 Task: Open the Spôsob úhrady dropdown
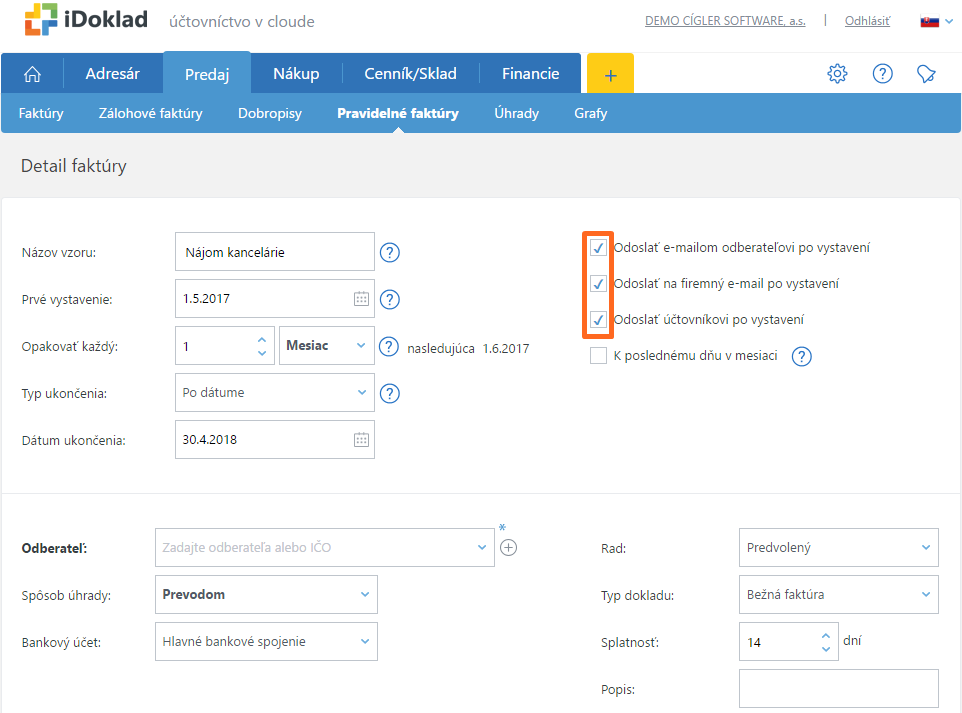click(267, 594)
